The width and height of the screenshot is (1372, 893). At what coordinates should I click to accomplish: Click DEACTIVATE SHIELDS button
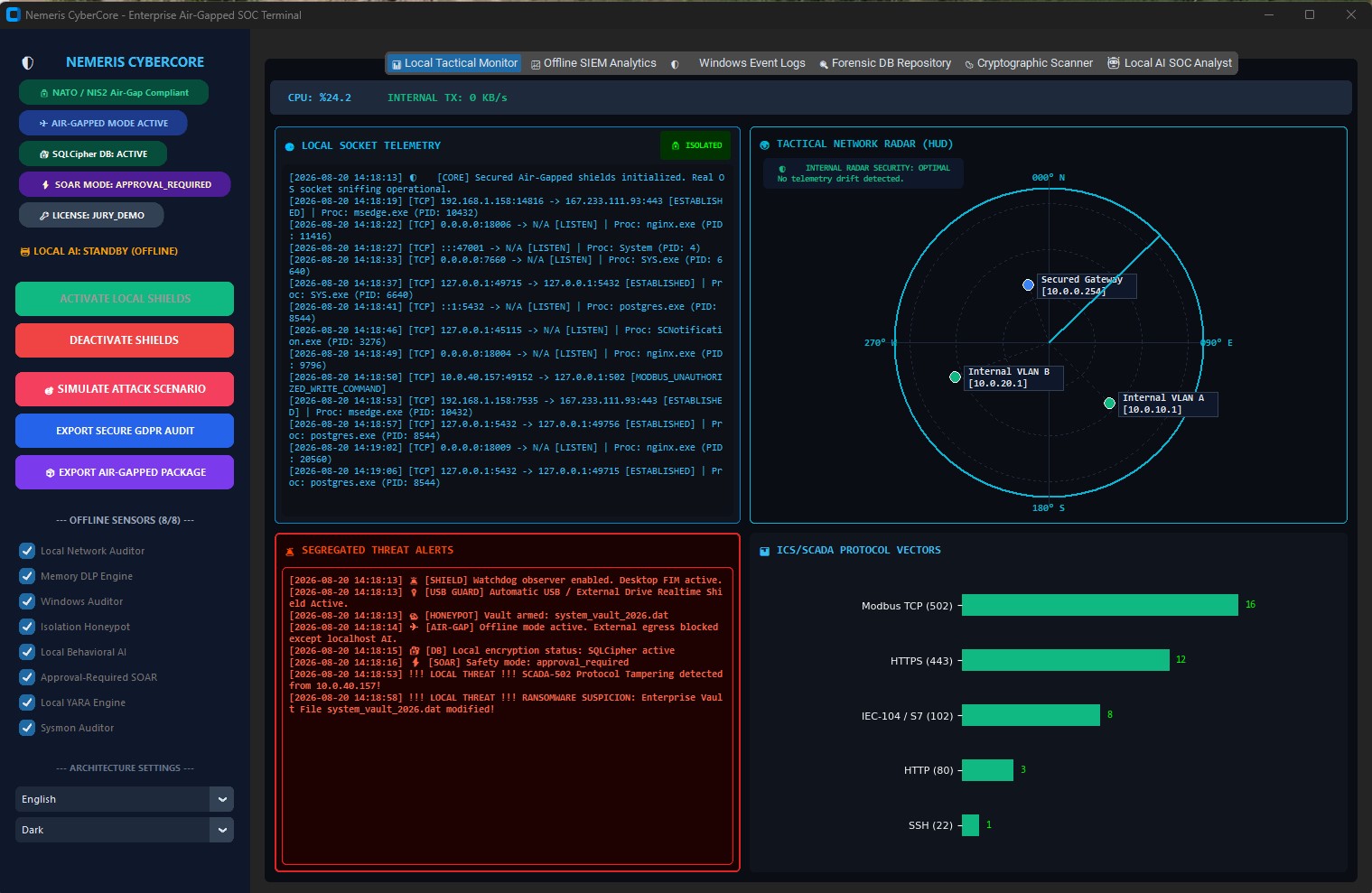125,340
